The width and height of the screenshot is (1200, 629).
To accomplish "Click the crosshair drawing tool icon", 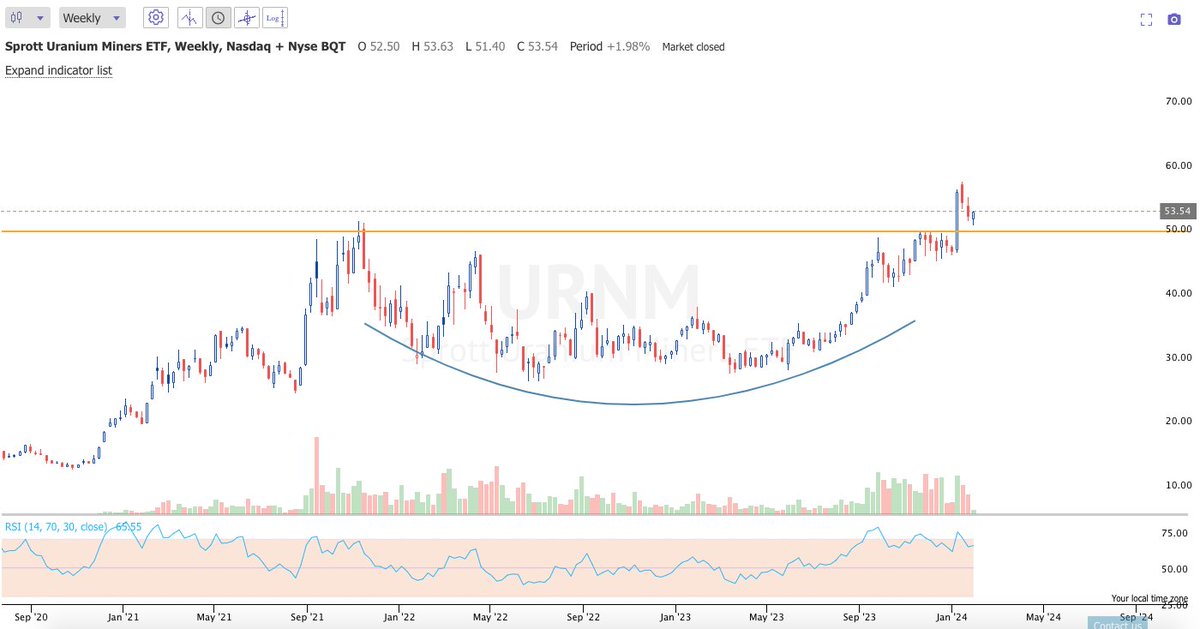I will pos(246,17).
